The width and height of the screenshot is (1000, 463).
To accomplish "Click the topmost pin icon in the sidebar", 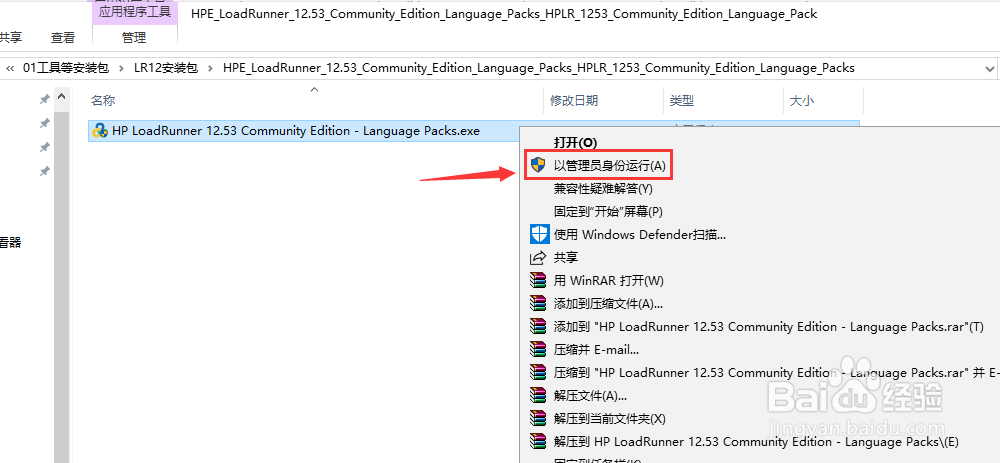I will click(x=45, y=99).
